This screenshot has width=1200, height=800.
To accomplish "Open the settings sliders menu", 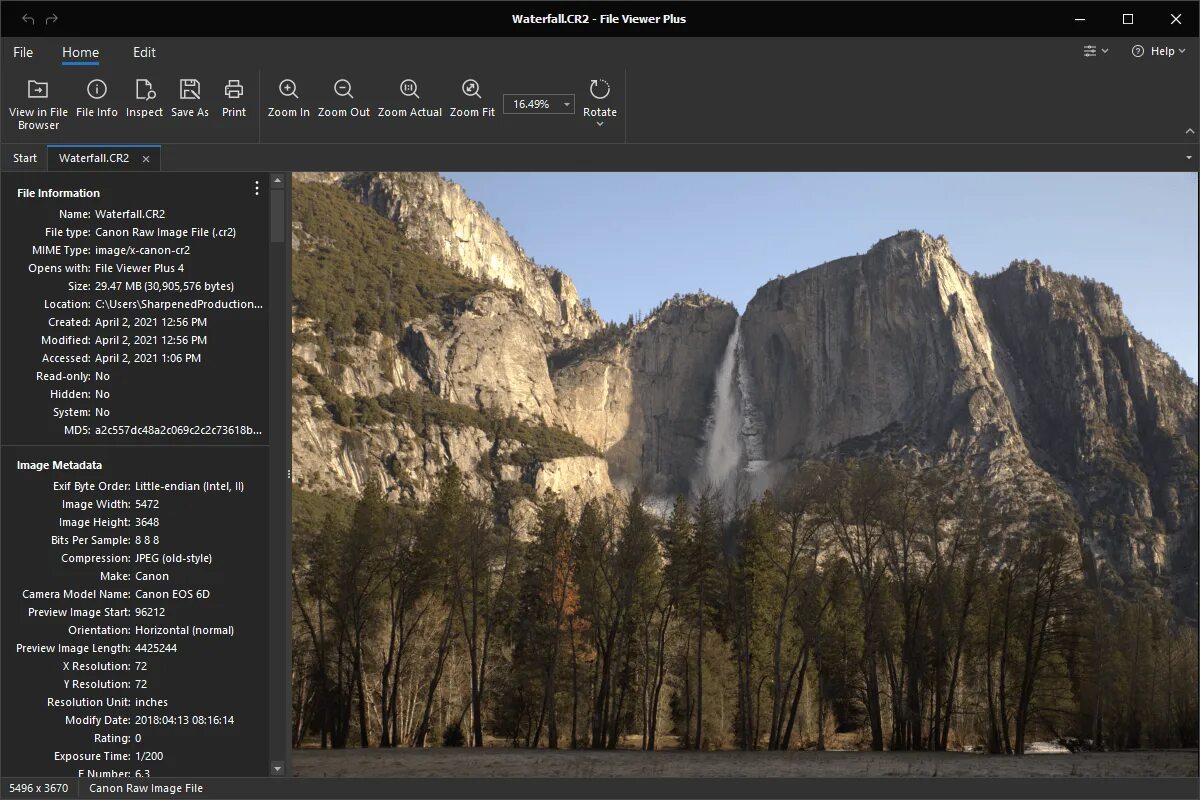I will pyautogui.click(x=1096, y=51).
